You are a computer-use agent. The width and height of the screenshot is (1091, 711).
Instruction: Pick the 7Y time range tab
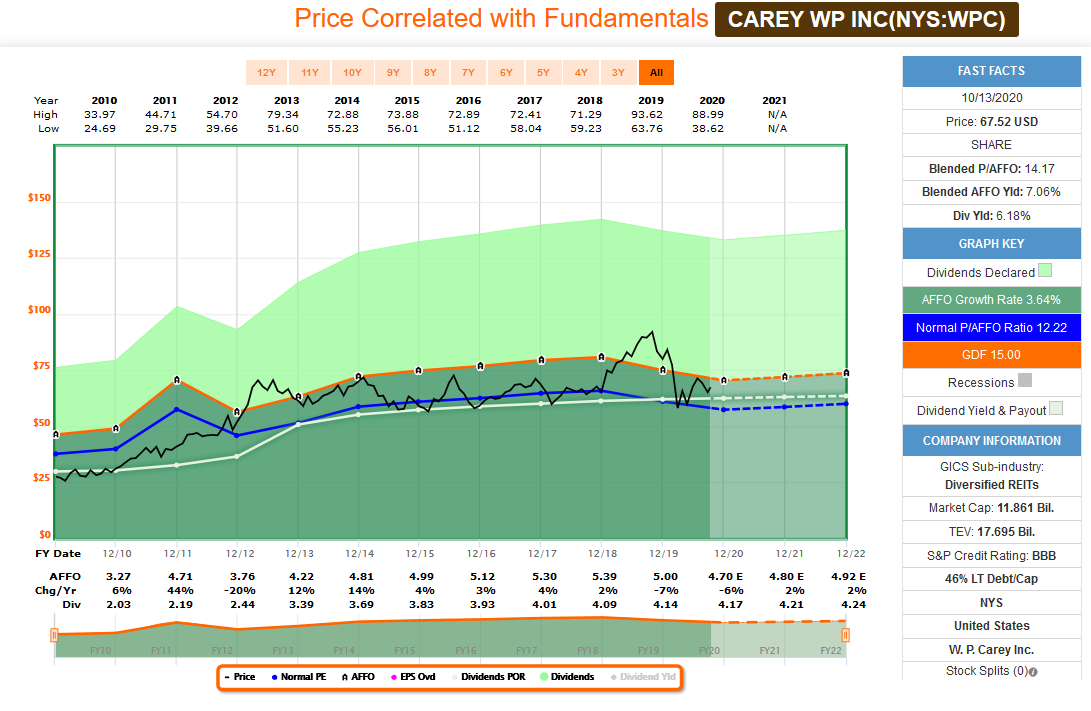click(x=468, y=72)
